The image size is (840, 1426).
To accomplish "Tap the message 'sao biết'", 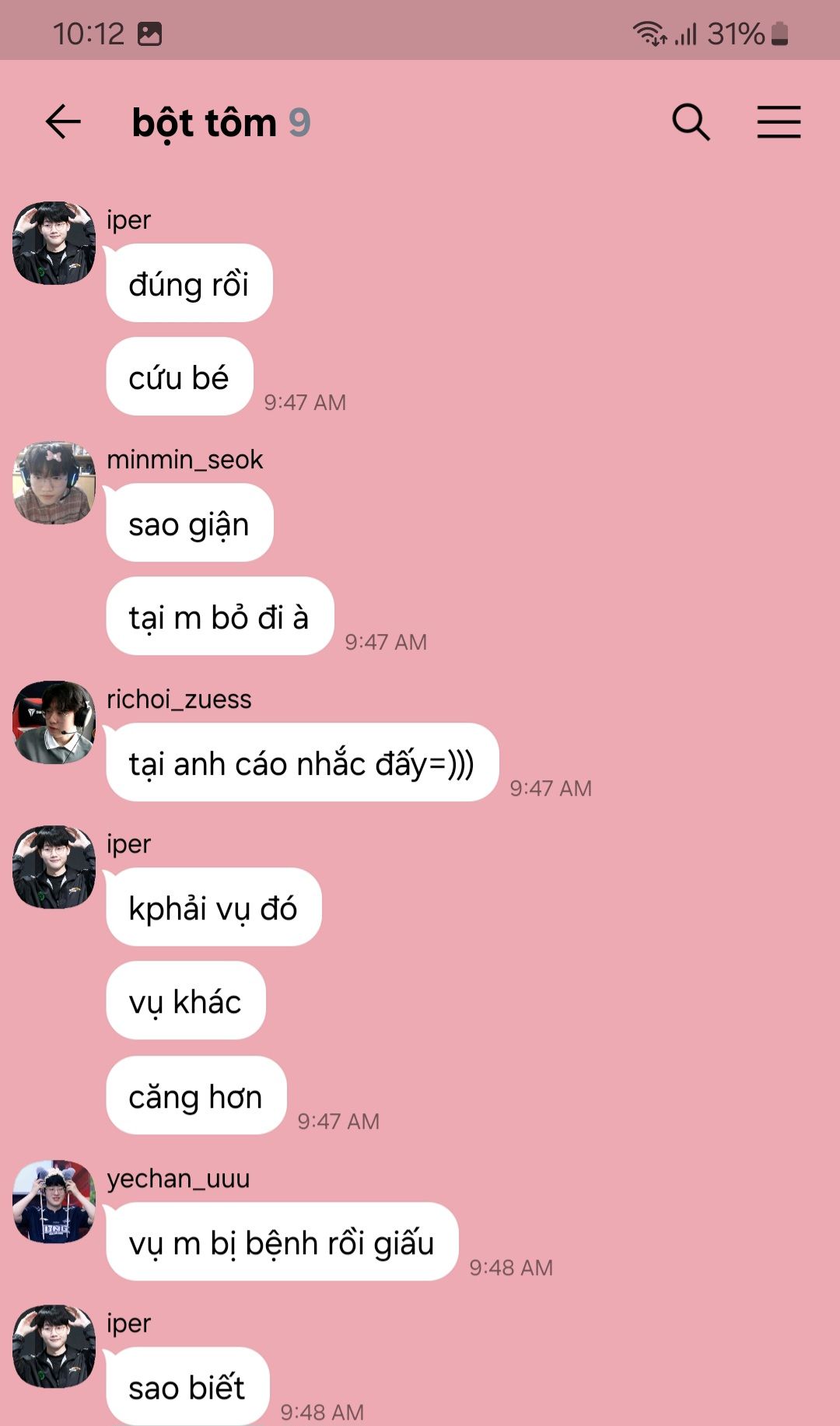I will 188,1386.
